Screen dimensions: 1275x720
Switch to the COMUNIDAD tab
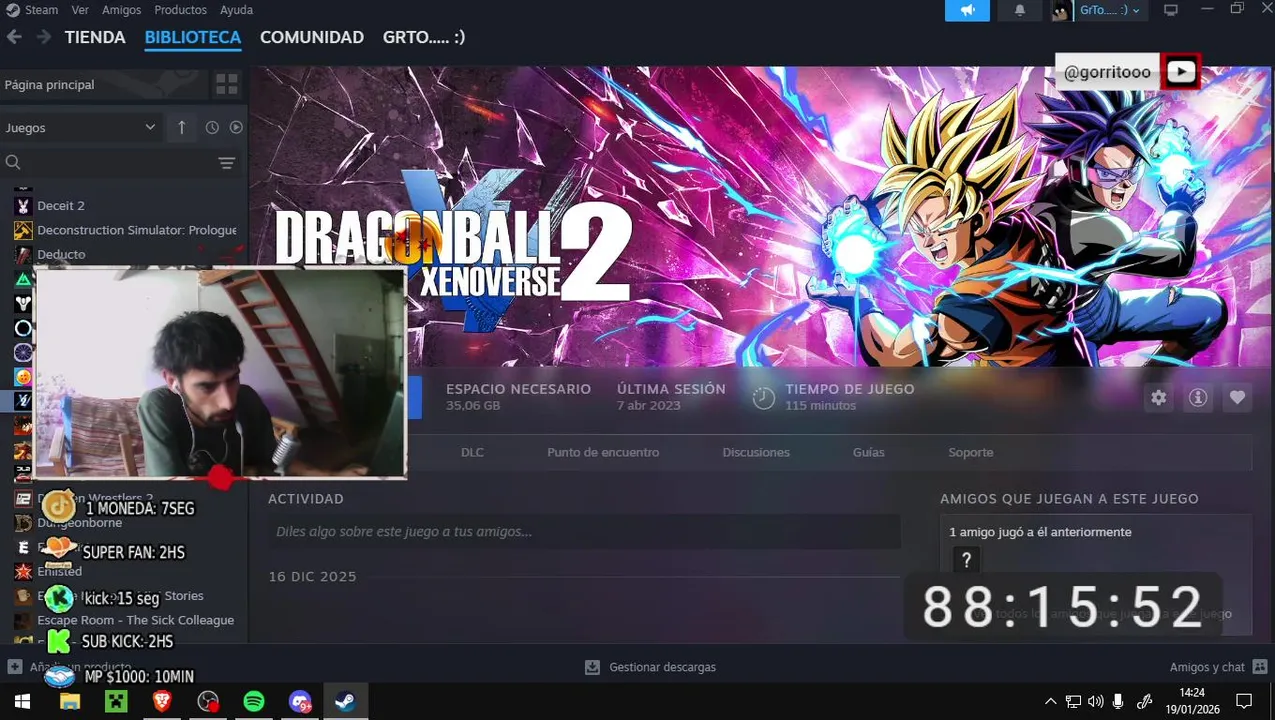[312, 37]
